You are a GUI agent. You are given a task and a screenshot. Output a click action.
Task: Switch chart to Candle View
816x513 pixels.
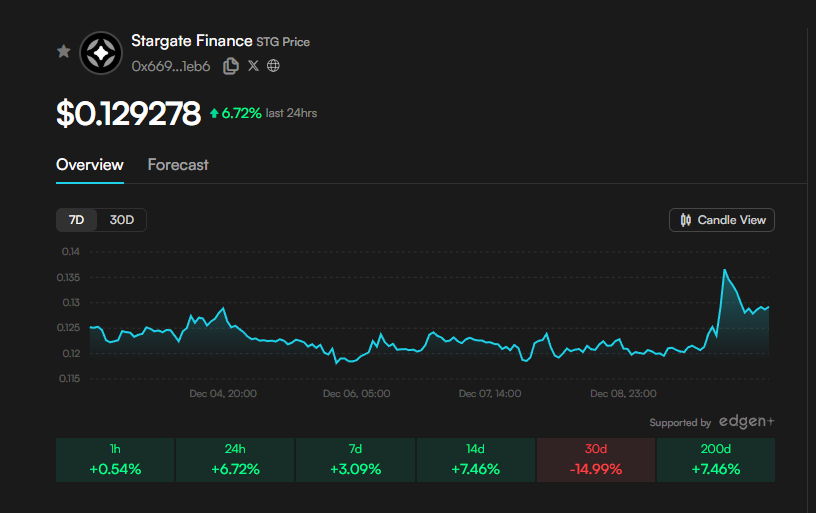(x=722, y=220)
